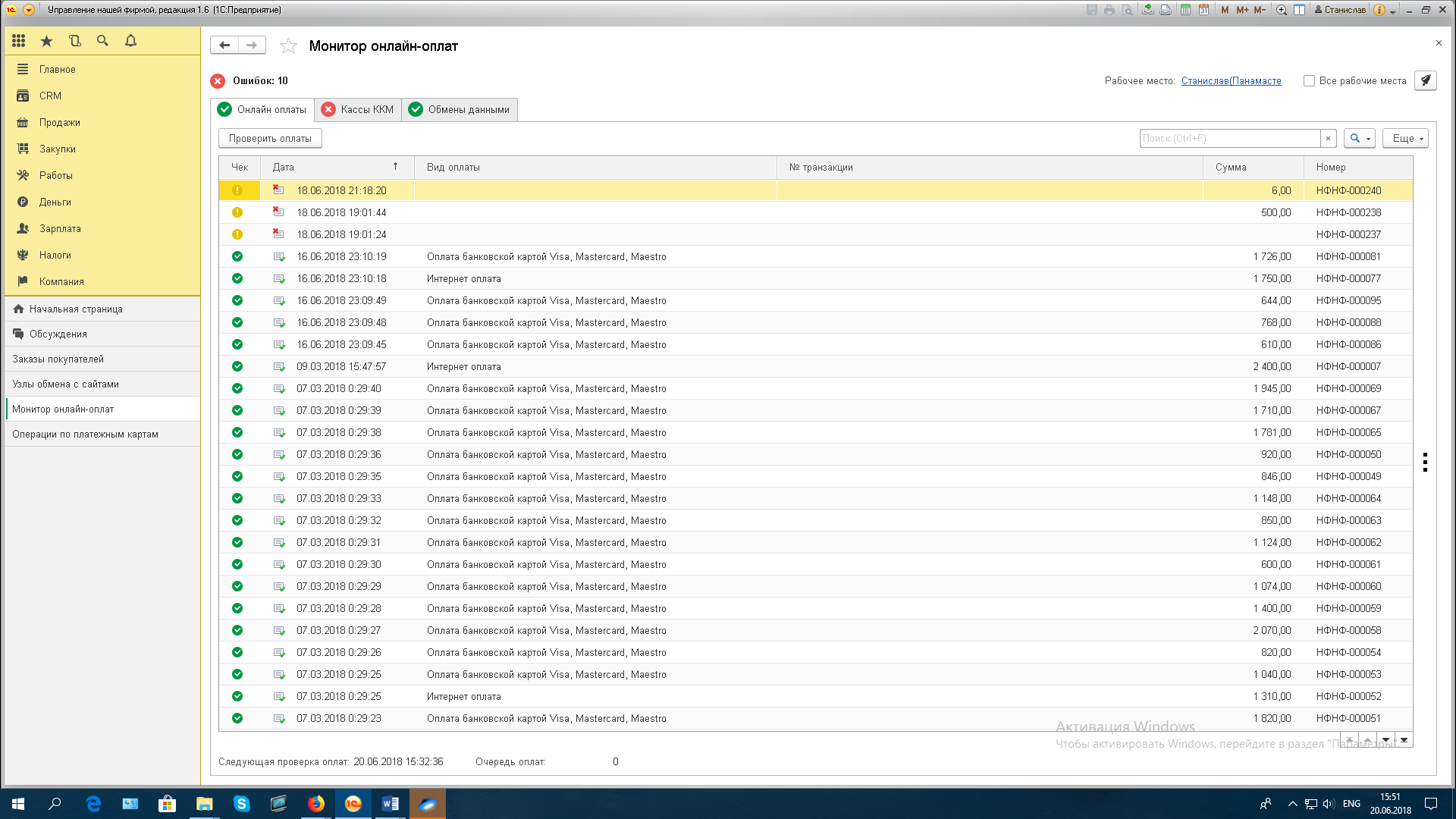Viewport: 1456px width, 819px height.
Task: Expand the search options dropdown arrow
Action: pyautogui.click(x=1368, y=139)
